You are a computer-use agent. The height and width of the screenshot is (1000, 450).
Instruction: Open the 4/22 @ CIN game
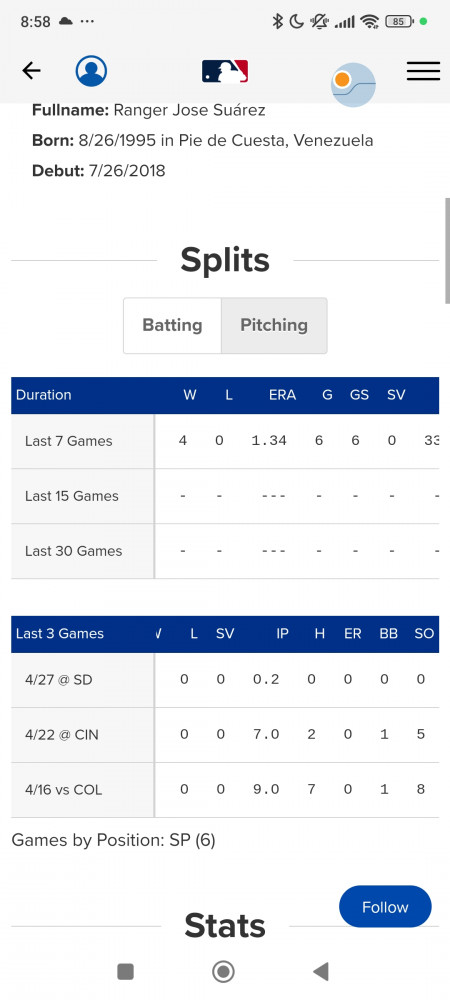coord(225,735)
